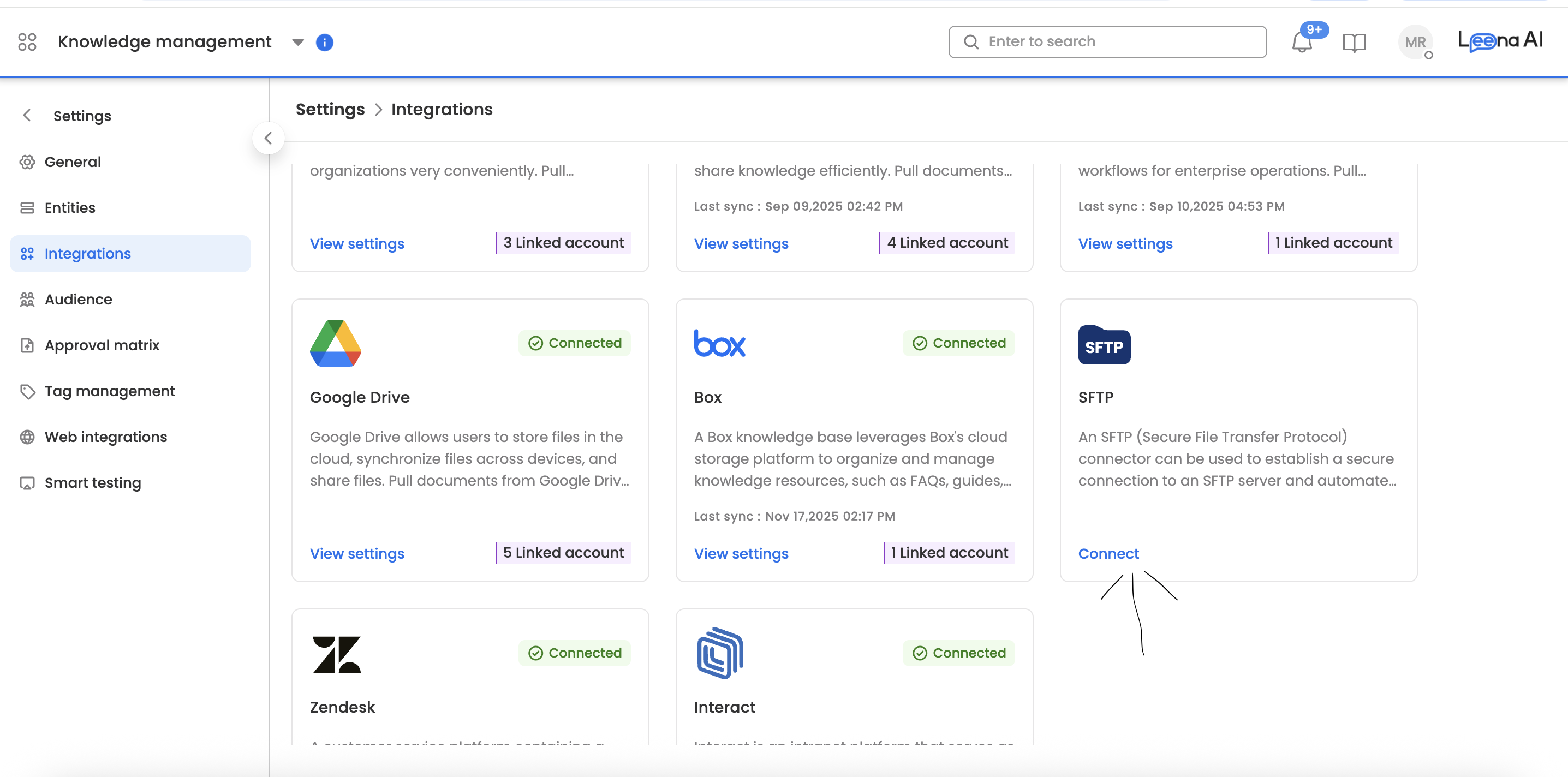This screenshot has width=1568, height=777.
Task: Expand the Knowledge management dropdown arrow
Action: [297, 43]
